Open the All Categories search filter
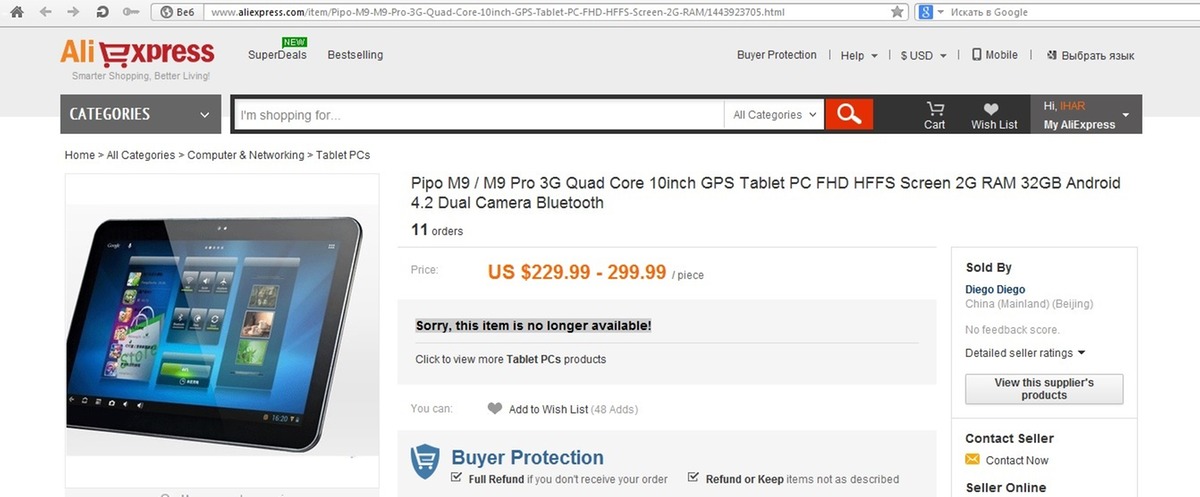This screenshot has width=1200, height=497. [x=774, y=115]
